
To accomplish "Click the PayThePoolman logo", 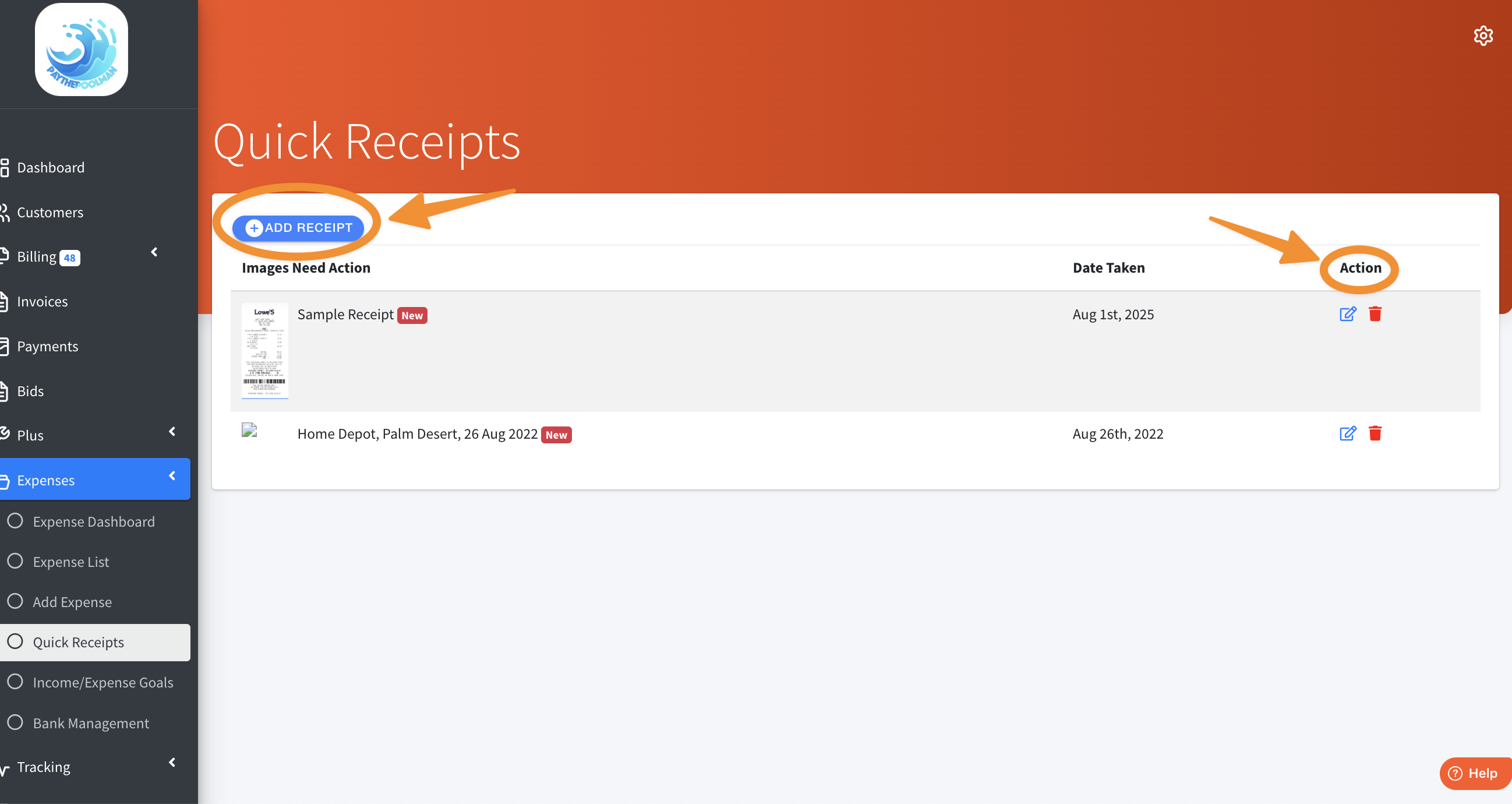I will coord(82,50).
